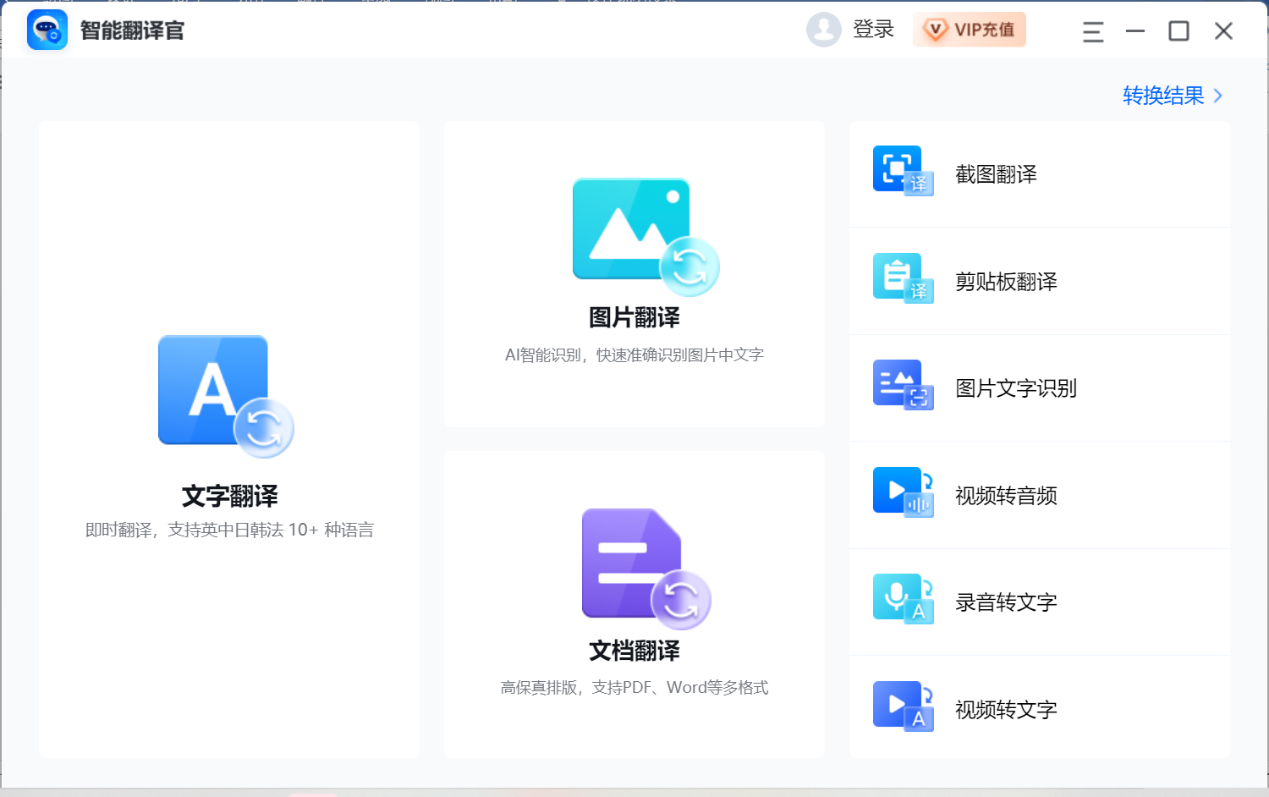The width and height of the screenshot is (1269, 797).
Task: Open the 登录 login link
Action: tap(873, 30)
